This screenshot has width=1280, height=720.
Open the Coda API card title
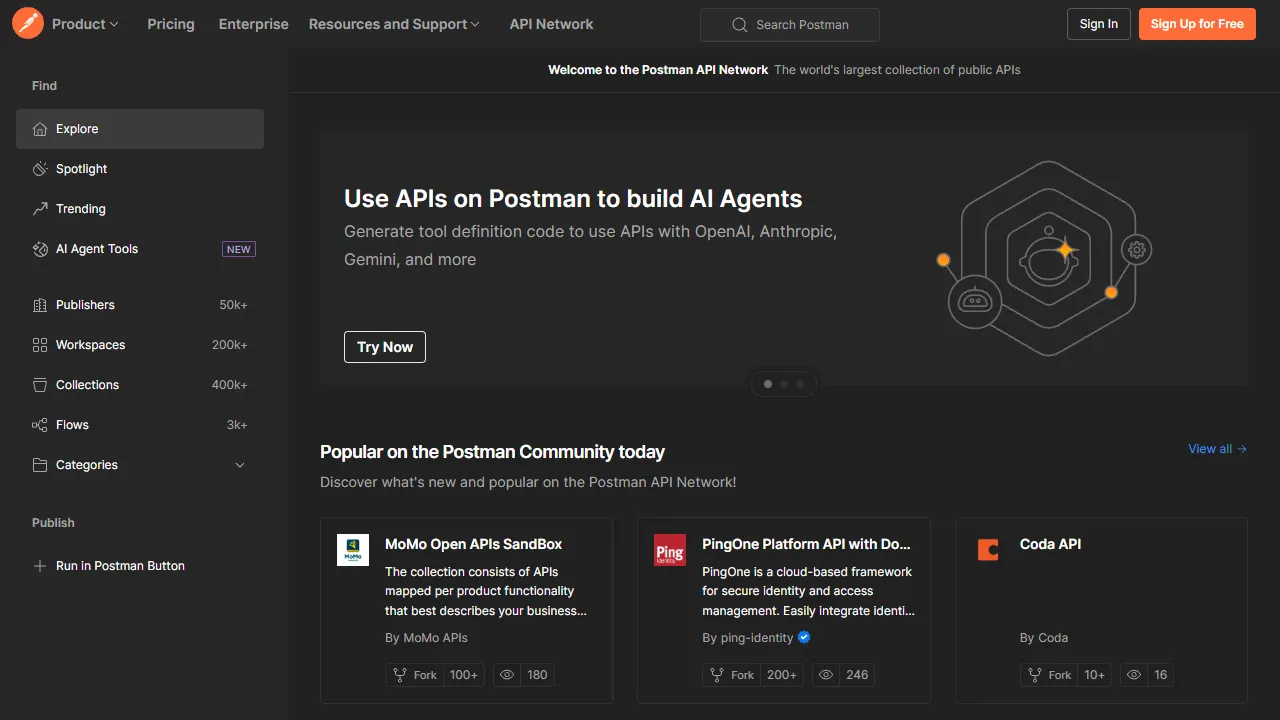pyautogui.click(x=1050, y=544)
